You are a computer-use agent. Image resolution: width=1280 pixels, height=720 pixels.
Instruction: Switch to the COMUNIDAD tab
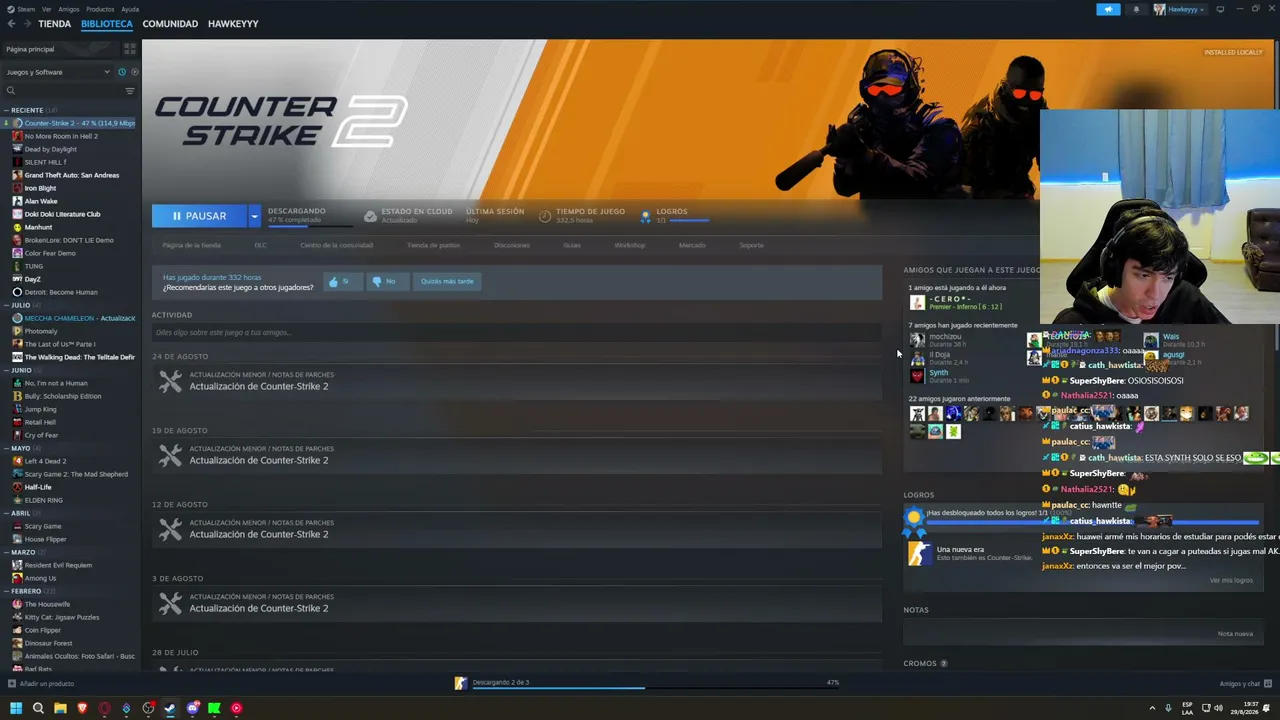point(170,24)
